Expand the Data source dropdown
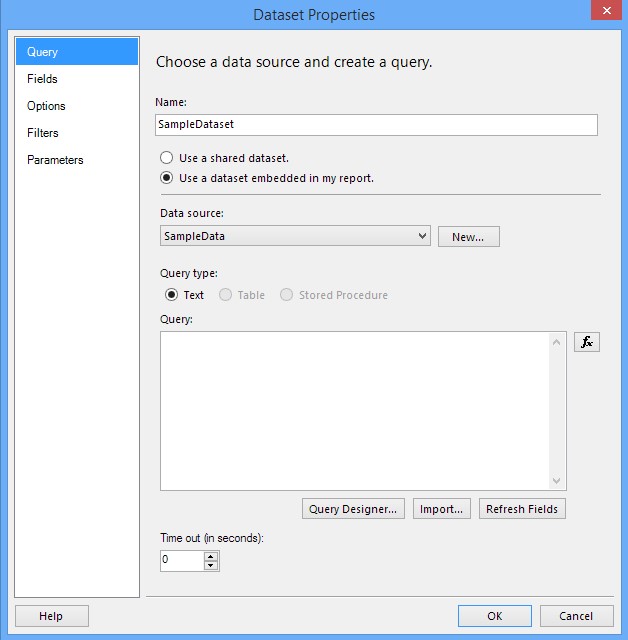Viewport: 628px width, 640px height. (x=295, y=236)
